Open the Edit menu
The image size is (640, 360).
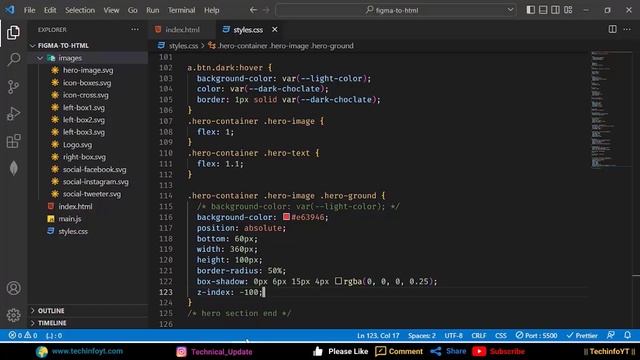pos(50,10)
